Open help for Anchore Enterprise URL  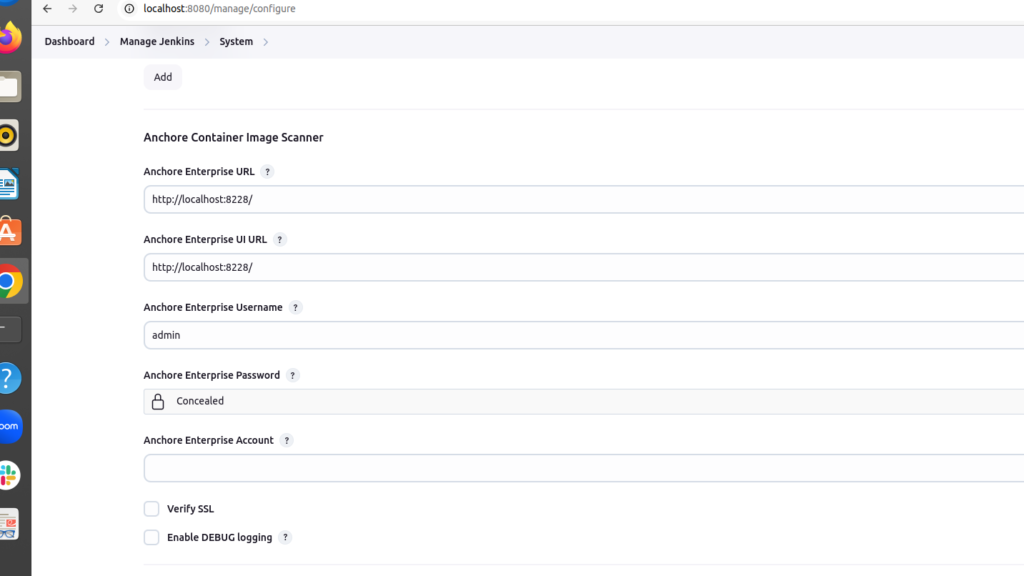[x=267, y=172]
